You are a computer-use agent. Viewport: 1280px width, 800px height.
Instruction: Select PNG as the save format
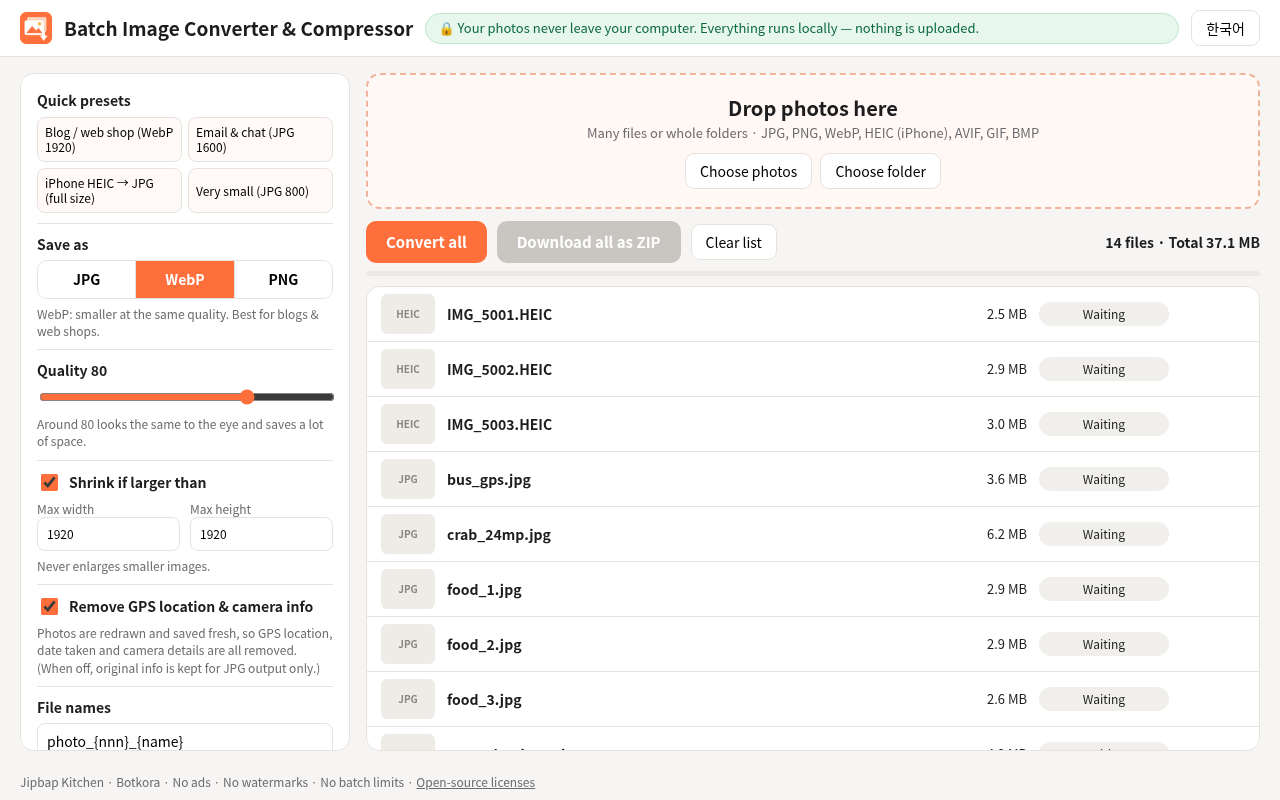[x=283, y=280]
